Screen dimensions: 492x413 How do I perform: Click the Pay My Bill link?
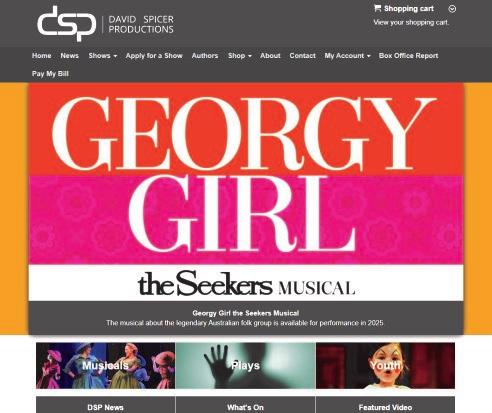tap(50, 74)
